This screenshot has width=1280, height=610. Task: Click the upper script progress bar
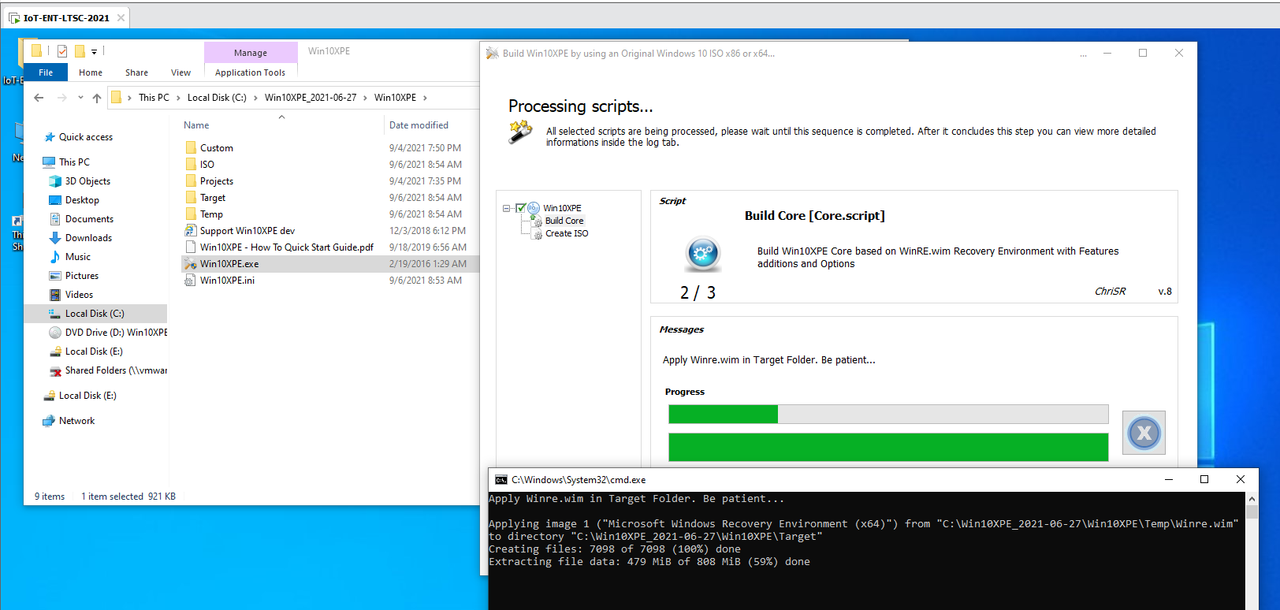(888, 414)
